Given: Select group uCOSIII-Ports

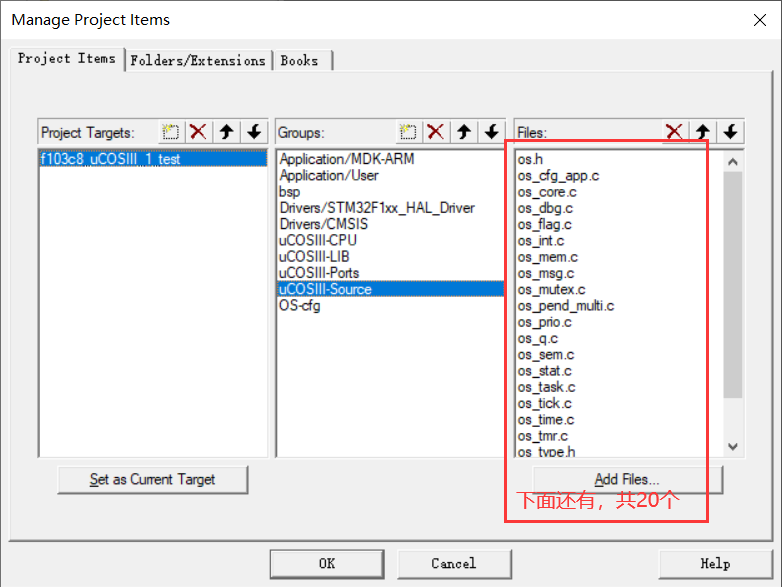Looking at the screenshot, I should pyautogui.click(x=391, y=273).
